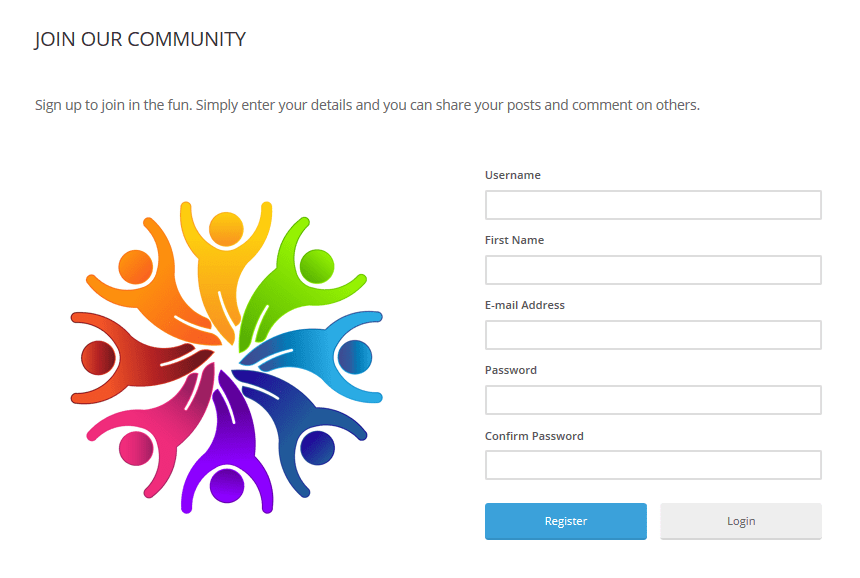Click the sign up description text

[x=367, y=105]
